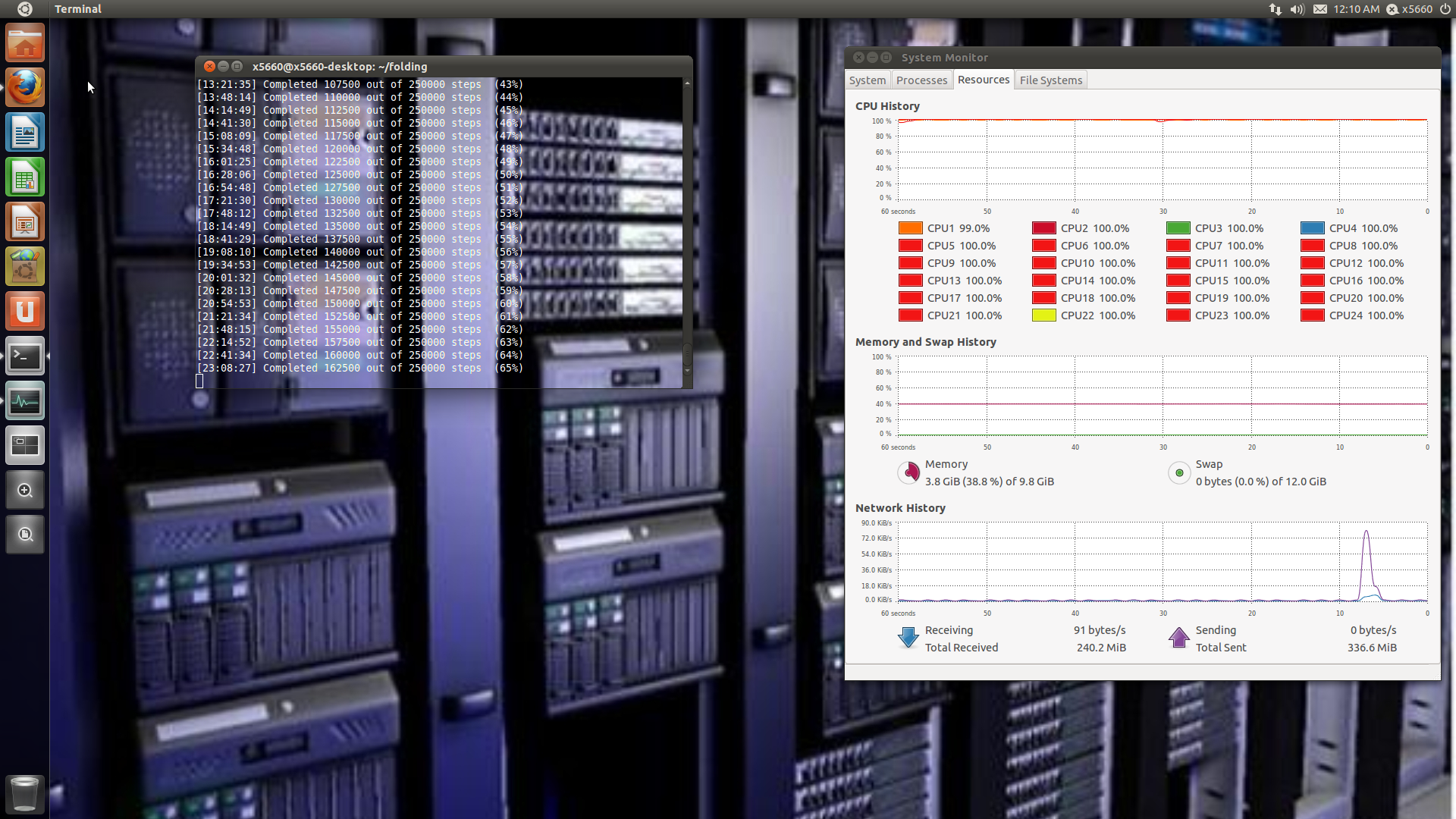
Task: Open LibreOffice Writer from the launcher
Action: coord(25,133)
